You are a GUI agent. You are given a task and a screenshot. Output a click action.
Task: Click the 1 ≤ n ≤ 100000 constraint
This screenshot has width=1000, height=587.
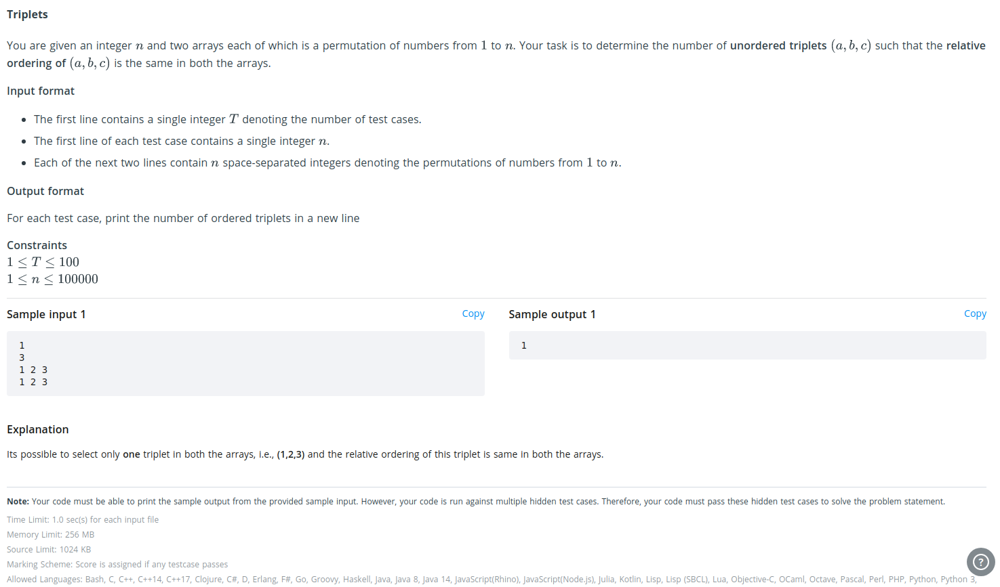click(52, 279)
